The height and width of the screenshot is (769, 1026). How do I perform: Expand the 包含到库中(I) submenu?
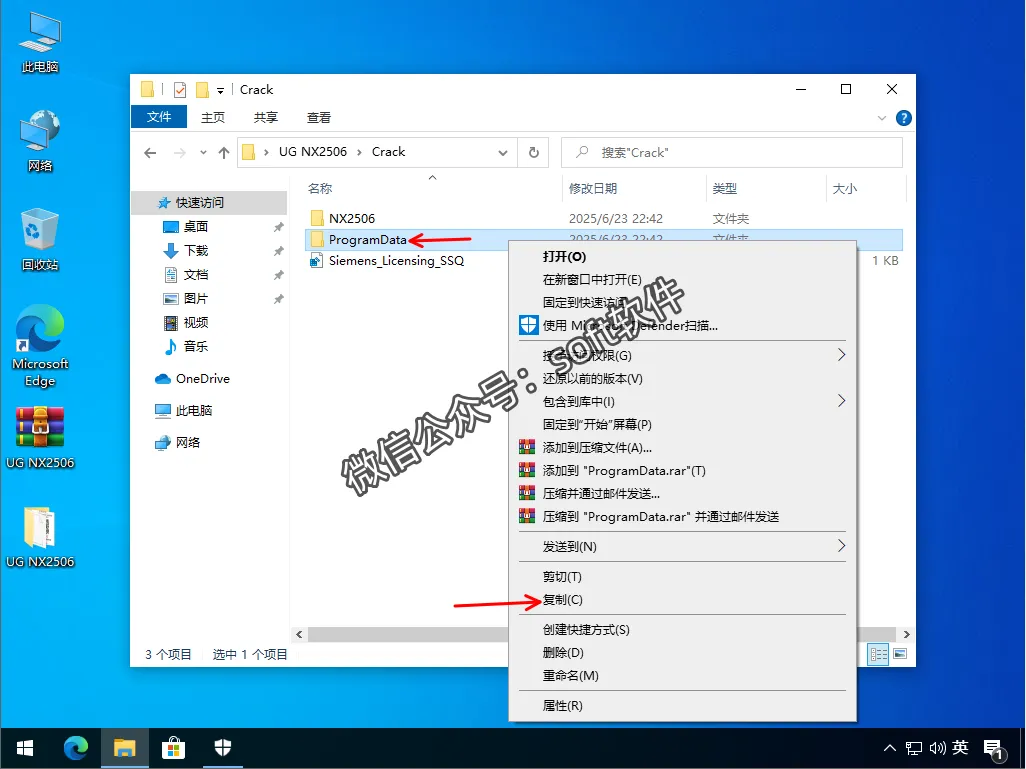(x=682, y=401)
